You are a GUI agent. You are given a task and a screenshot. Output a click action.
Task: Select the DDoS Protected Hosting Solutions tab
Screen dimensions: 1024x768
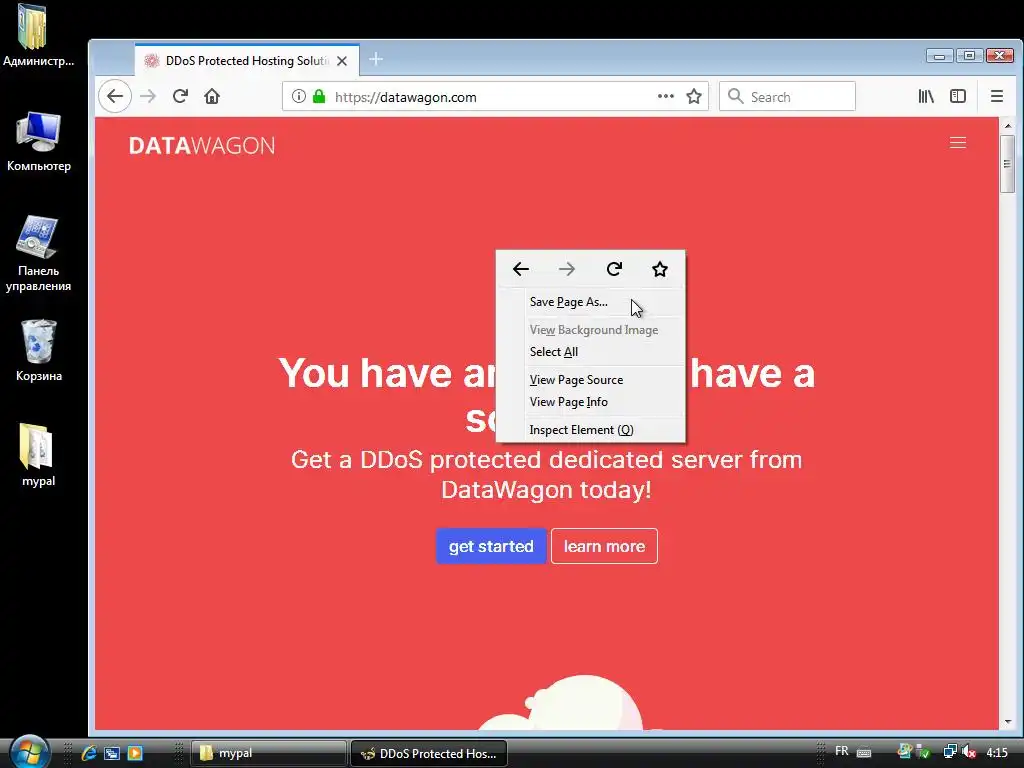(x=247, y=61)
